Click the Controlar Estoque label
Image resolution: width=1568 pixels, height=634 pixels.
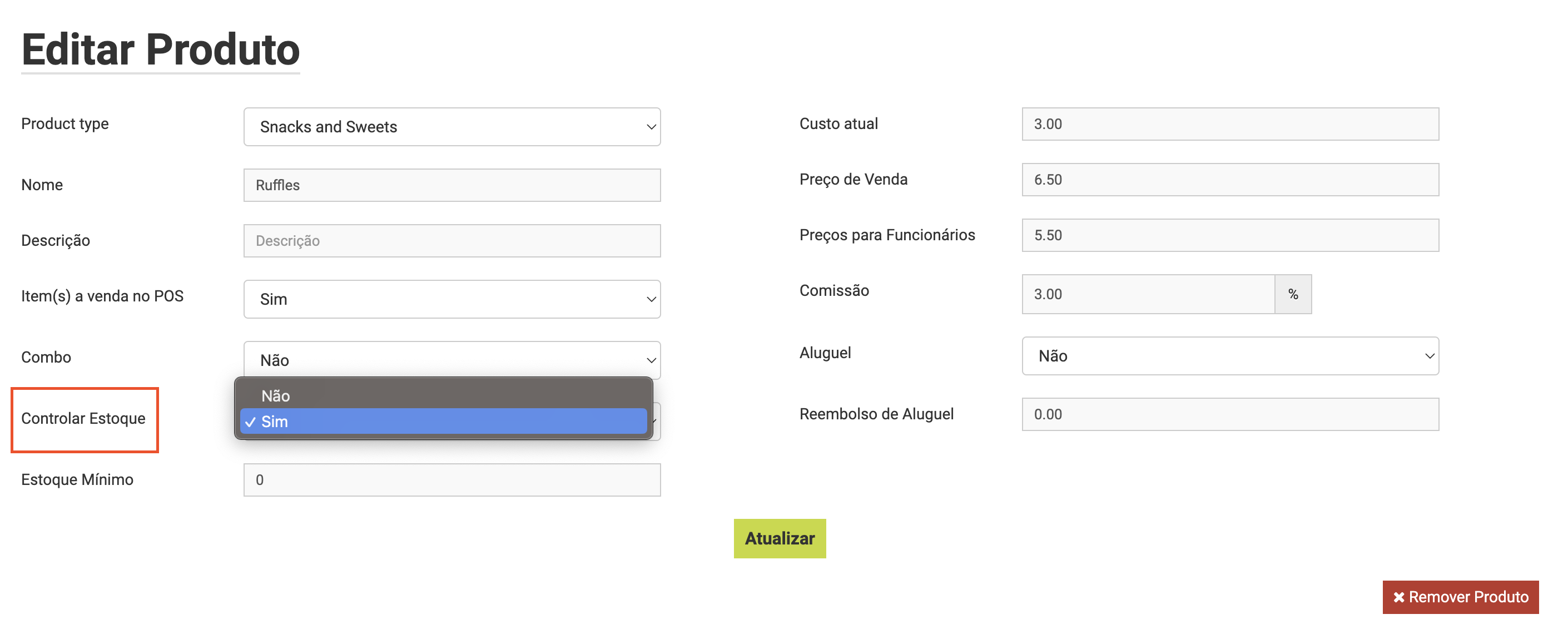(83, 418)
